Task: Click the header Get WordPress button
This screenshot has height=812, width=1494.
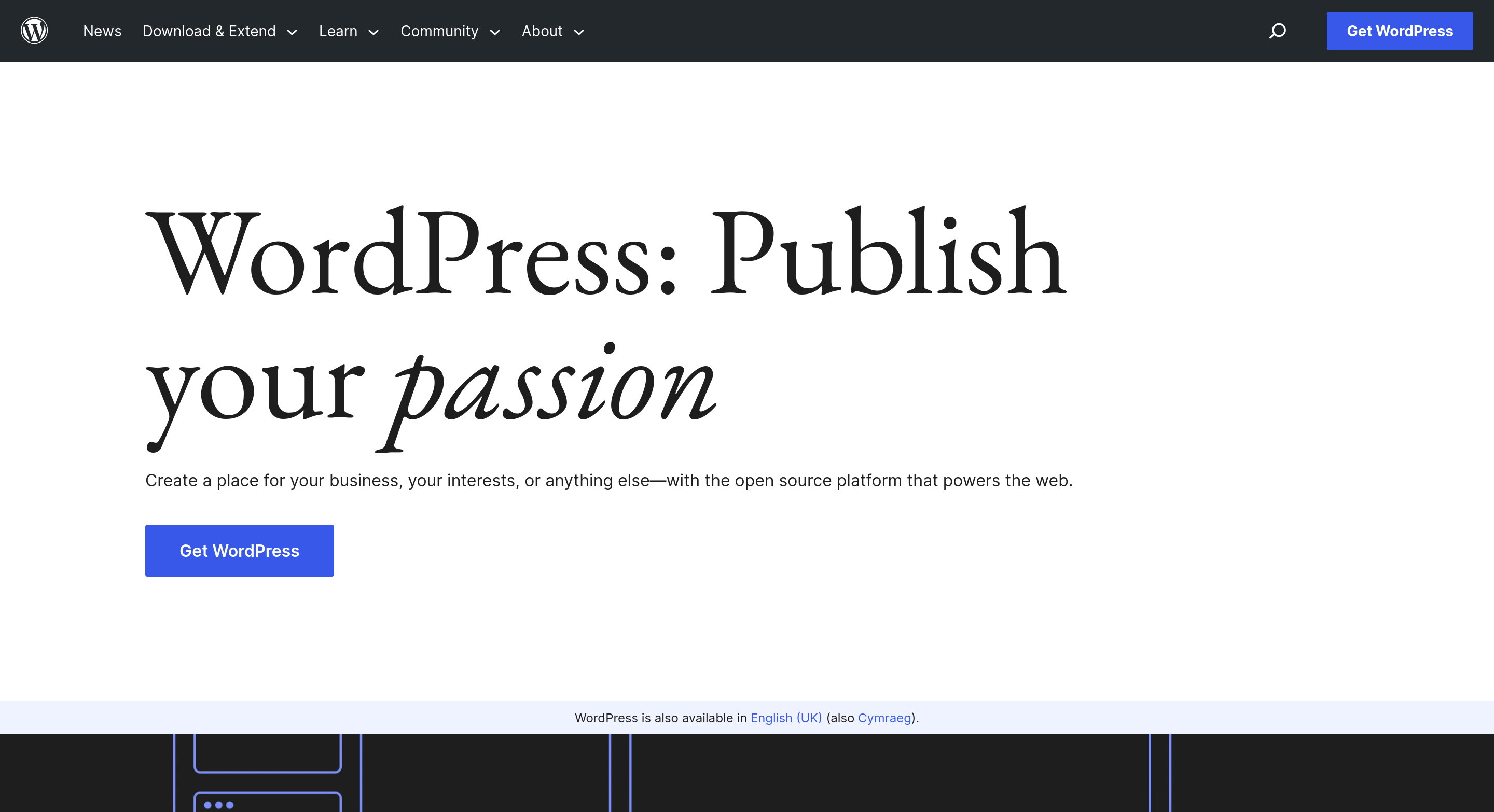Action: point(1399,31)
